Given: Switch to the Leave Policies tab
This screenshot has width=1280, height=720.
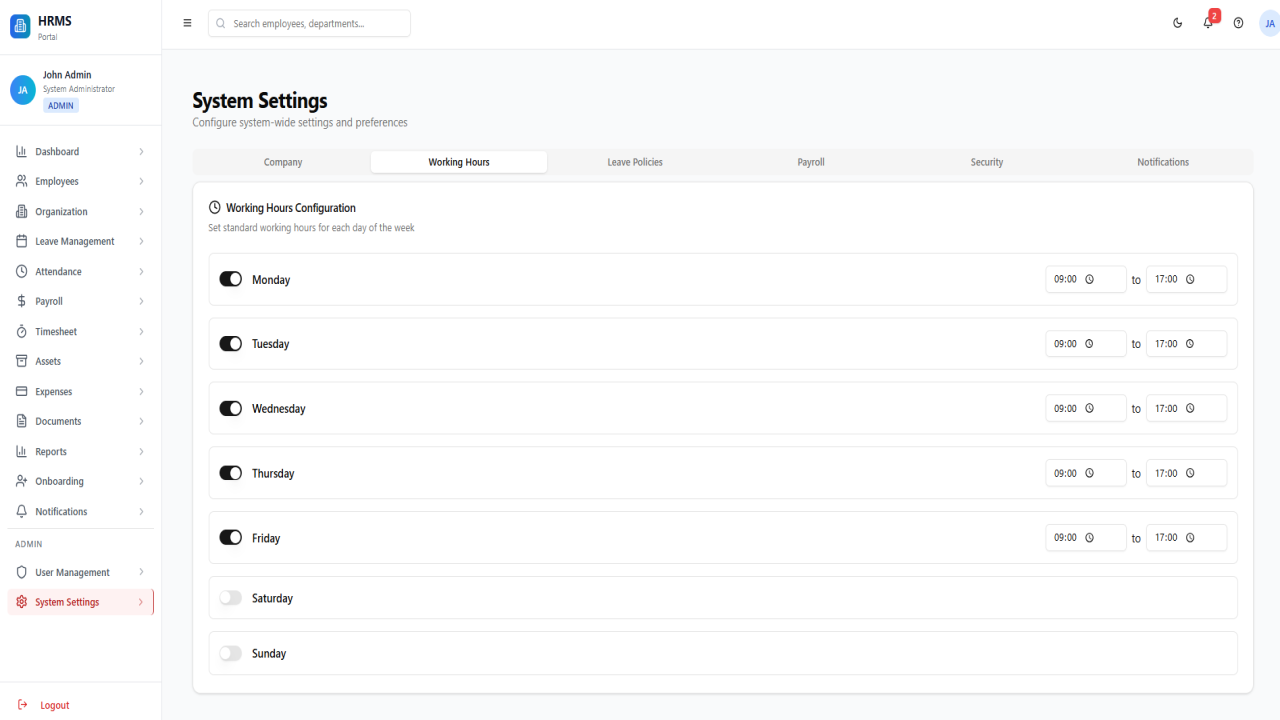Looking at the screenshot, I should click(x=635, y=162).
